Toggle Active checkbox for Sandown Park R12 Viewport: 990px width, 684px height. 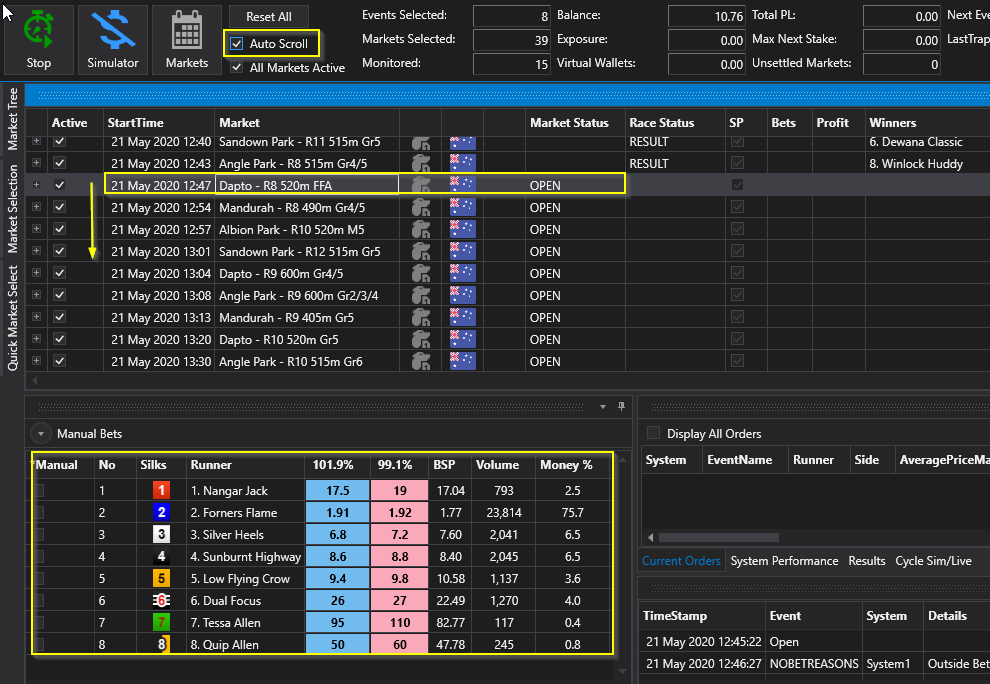click(60, 251)
